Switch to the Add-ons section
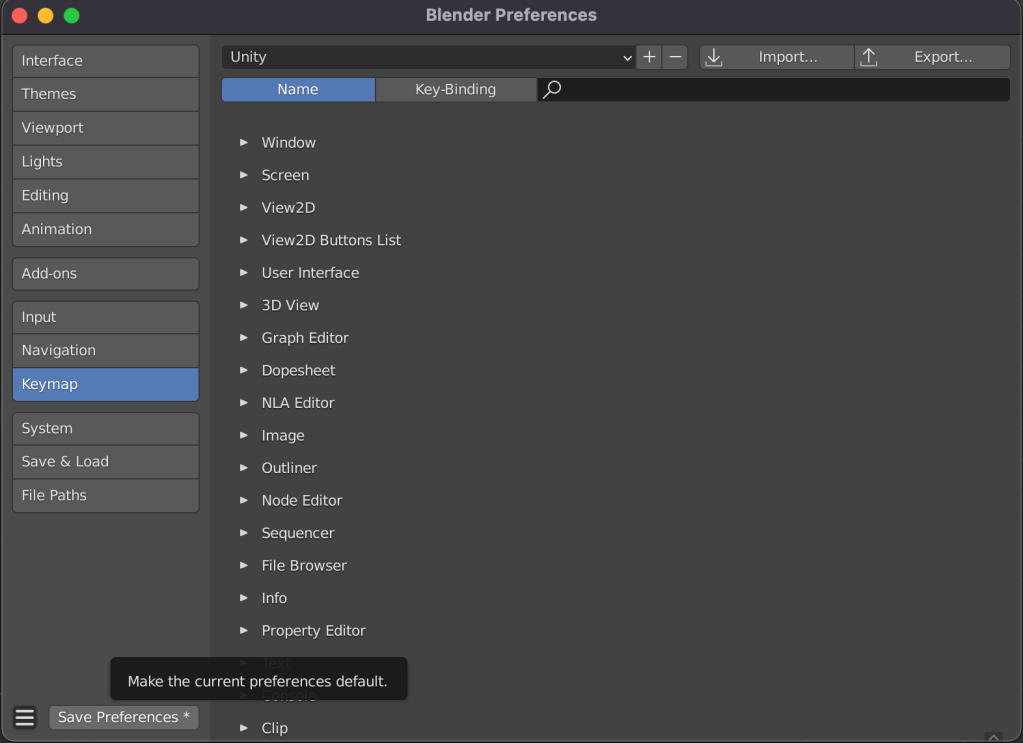The width and height of the screenshot is (1023, 743). click(105, 273)
